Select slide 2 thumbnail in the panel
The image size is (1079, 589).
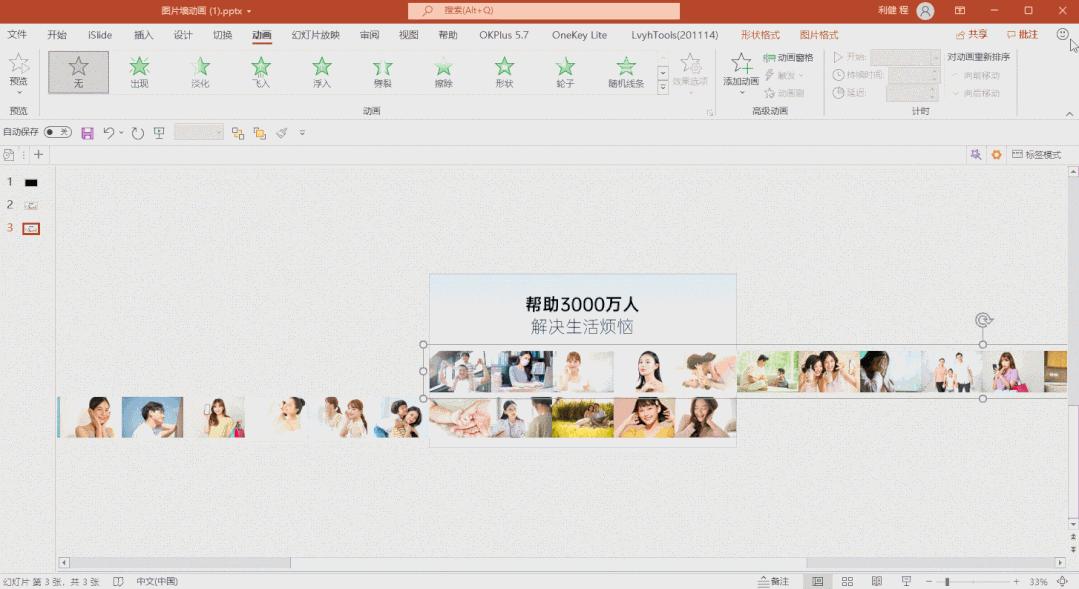(29, 204)
